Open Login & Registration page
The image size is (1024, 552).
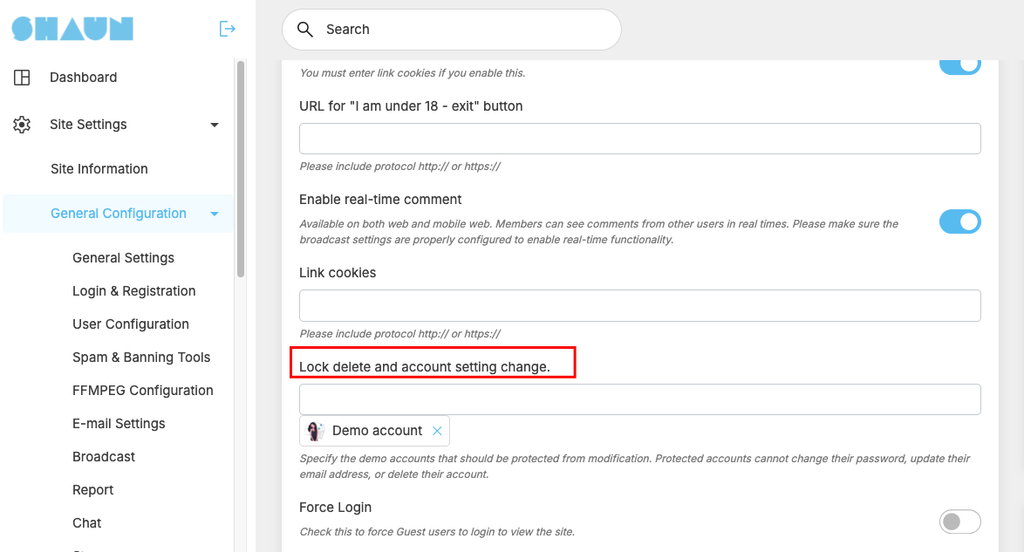click(x=134, y=291)
